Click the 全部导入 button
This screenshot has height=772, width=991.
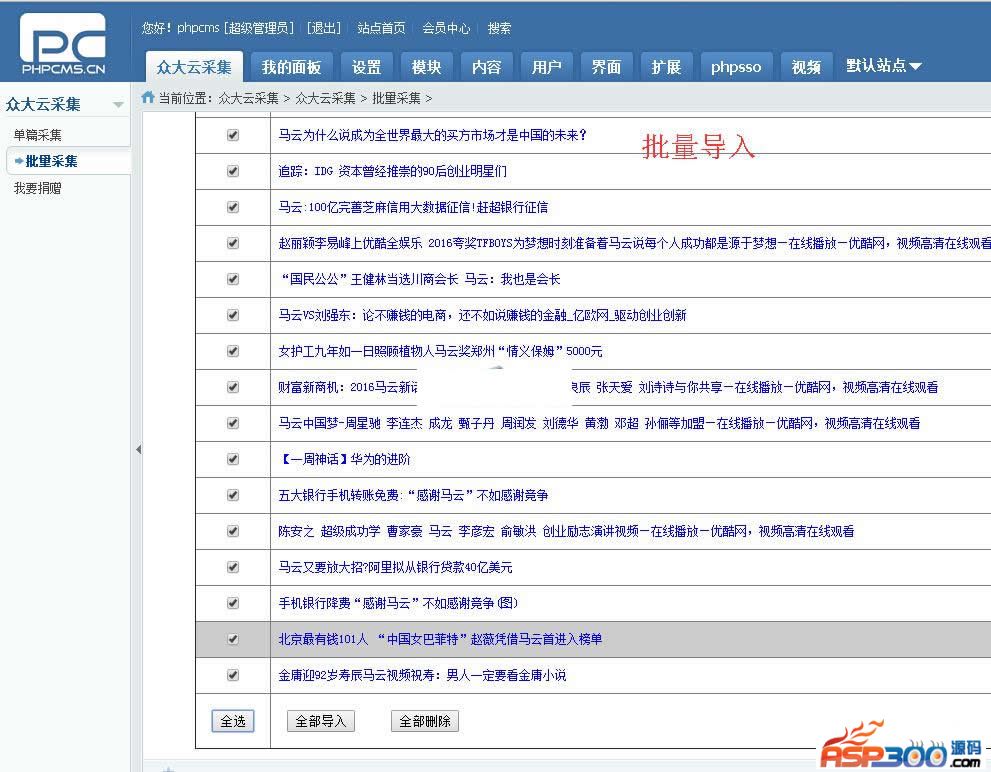320,721
